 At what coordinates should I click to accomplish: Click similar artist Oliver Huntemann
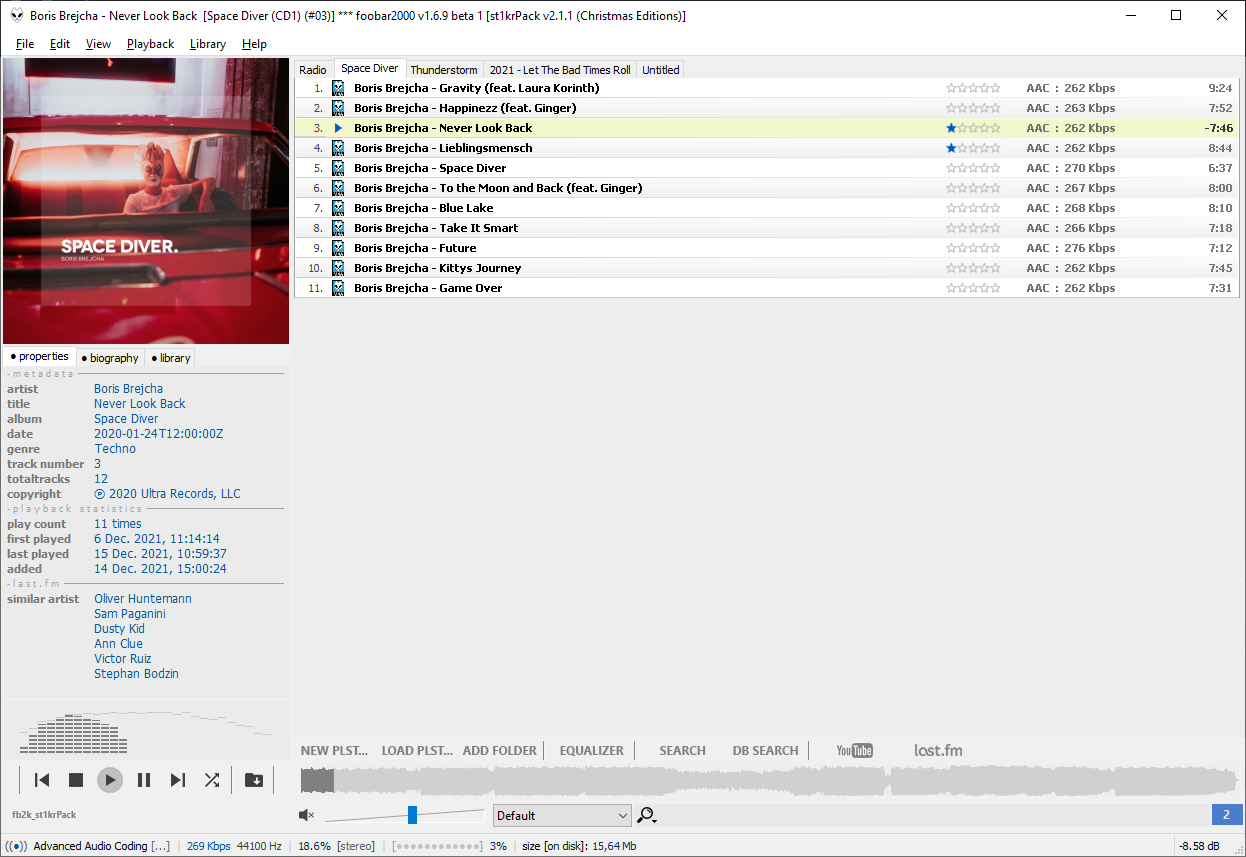[x=143, y=599]
